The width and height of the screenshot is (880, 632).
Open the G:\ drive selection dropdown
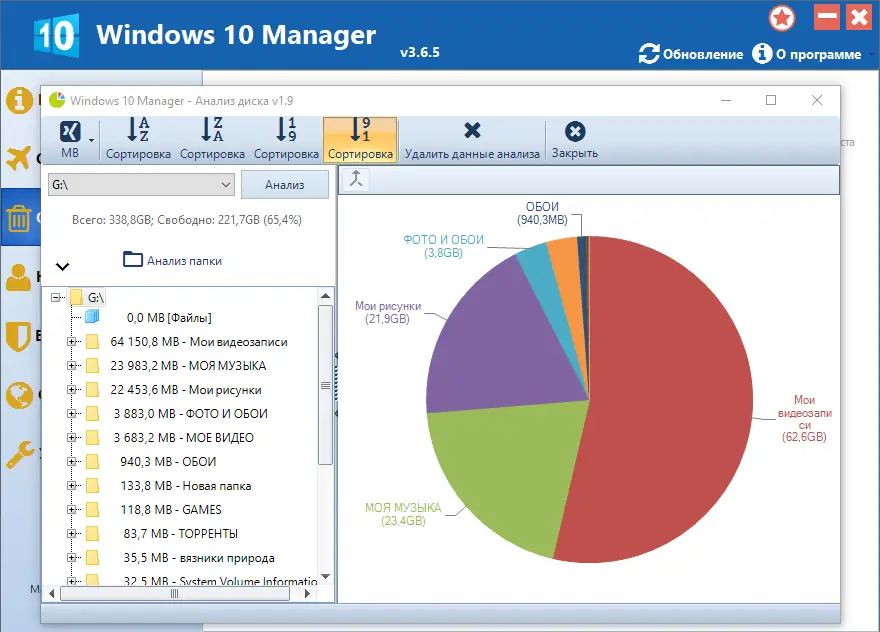coord(141,185)
